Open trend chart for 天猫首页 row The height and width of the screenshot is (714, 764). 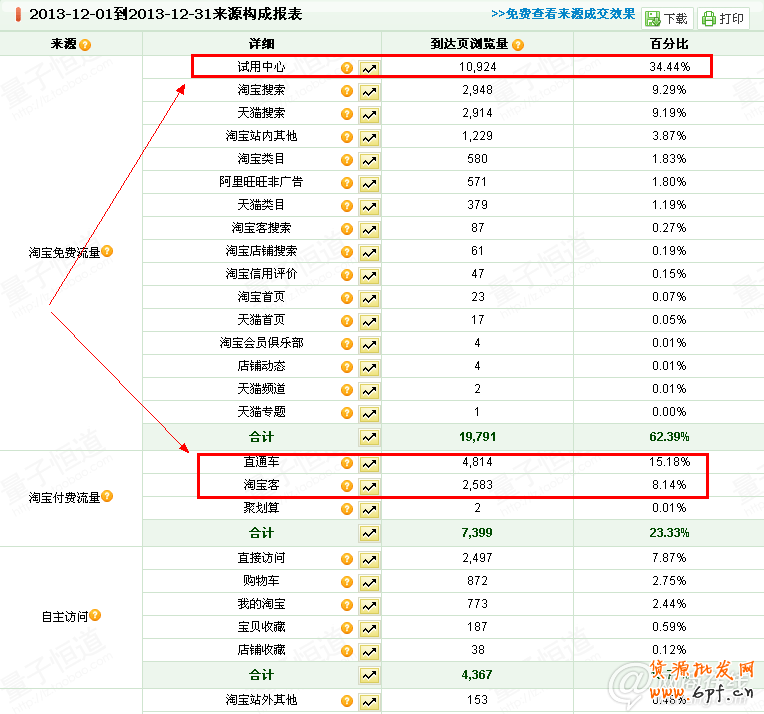click(369, 322)
